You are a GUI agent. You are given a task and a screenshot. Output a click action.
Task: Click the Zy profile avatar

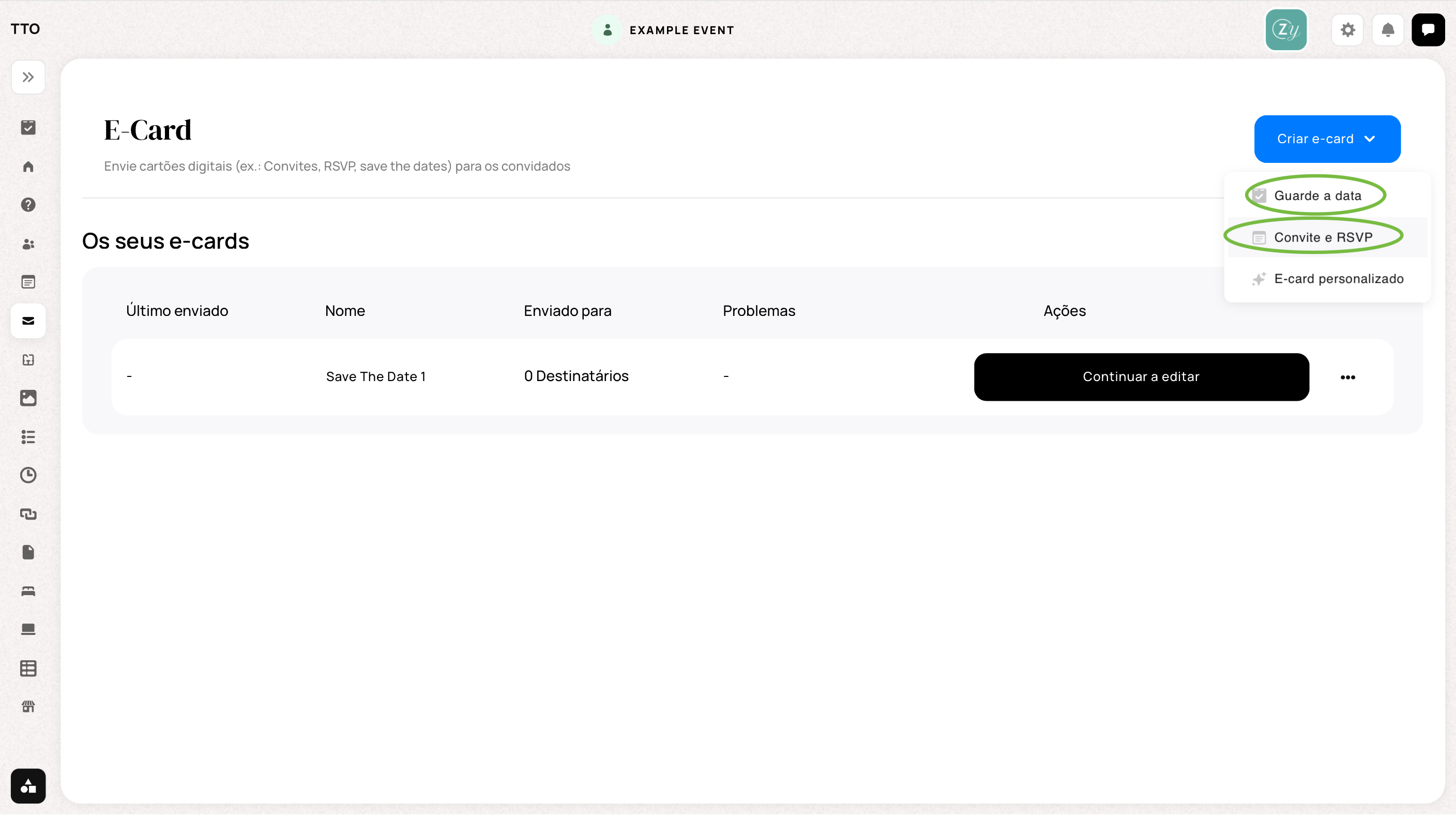[x=1286, y=30]
